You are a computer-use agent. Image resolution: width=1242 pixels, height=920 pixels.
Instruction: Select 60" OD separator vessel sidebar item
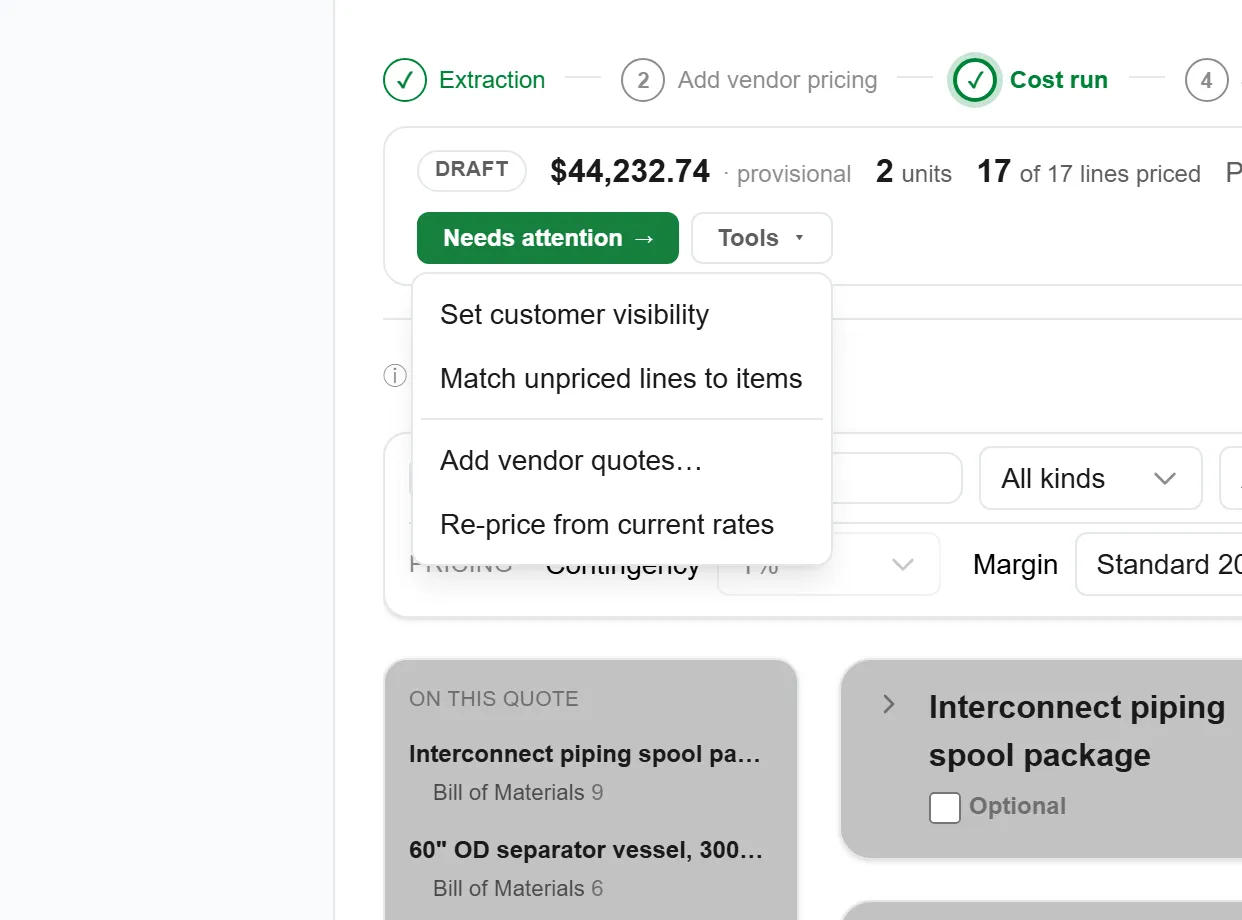(x=585, y=850)
